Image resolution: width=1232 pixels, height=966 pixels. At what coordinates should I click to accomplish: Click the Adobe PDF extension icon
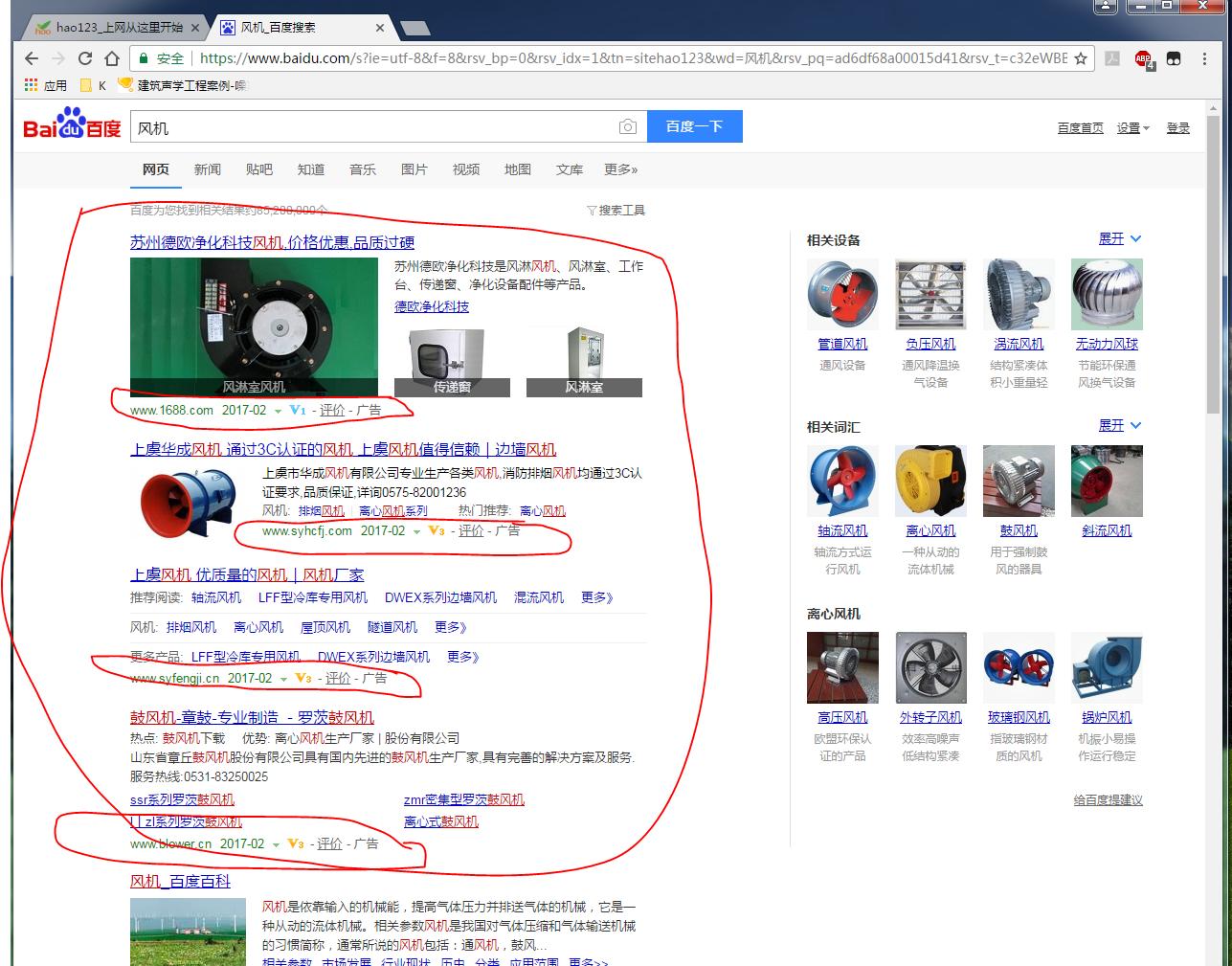click(x=1113, y=57)
